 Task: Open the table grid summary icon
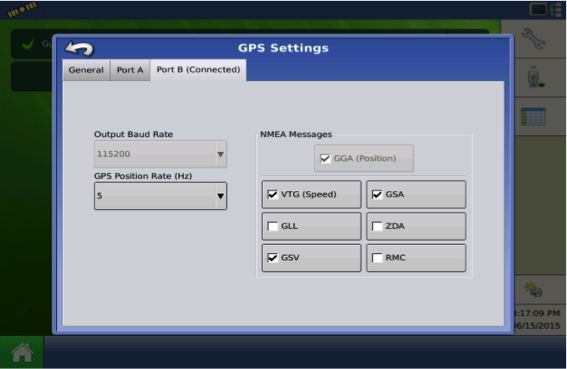coord(533,116)
